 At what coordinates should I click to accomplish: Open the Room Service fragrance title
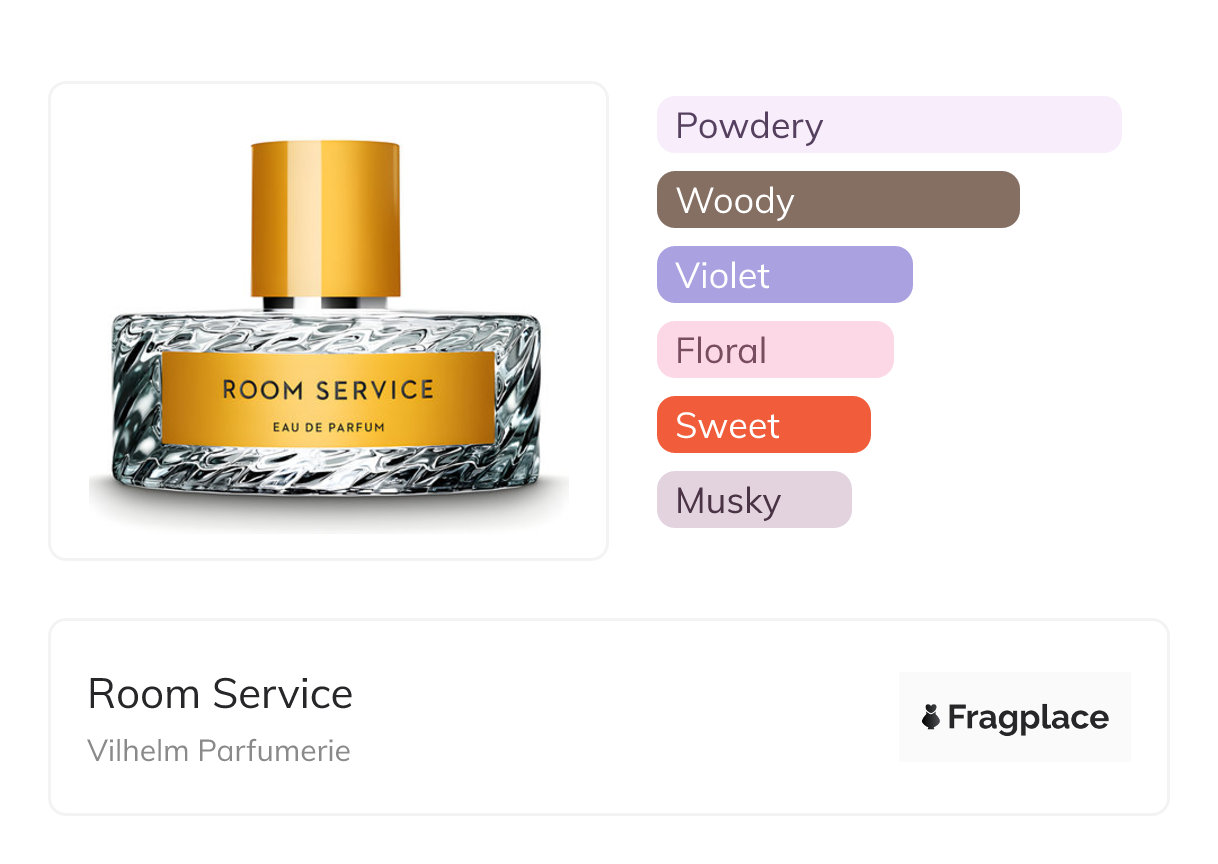coord(220,694)
